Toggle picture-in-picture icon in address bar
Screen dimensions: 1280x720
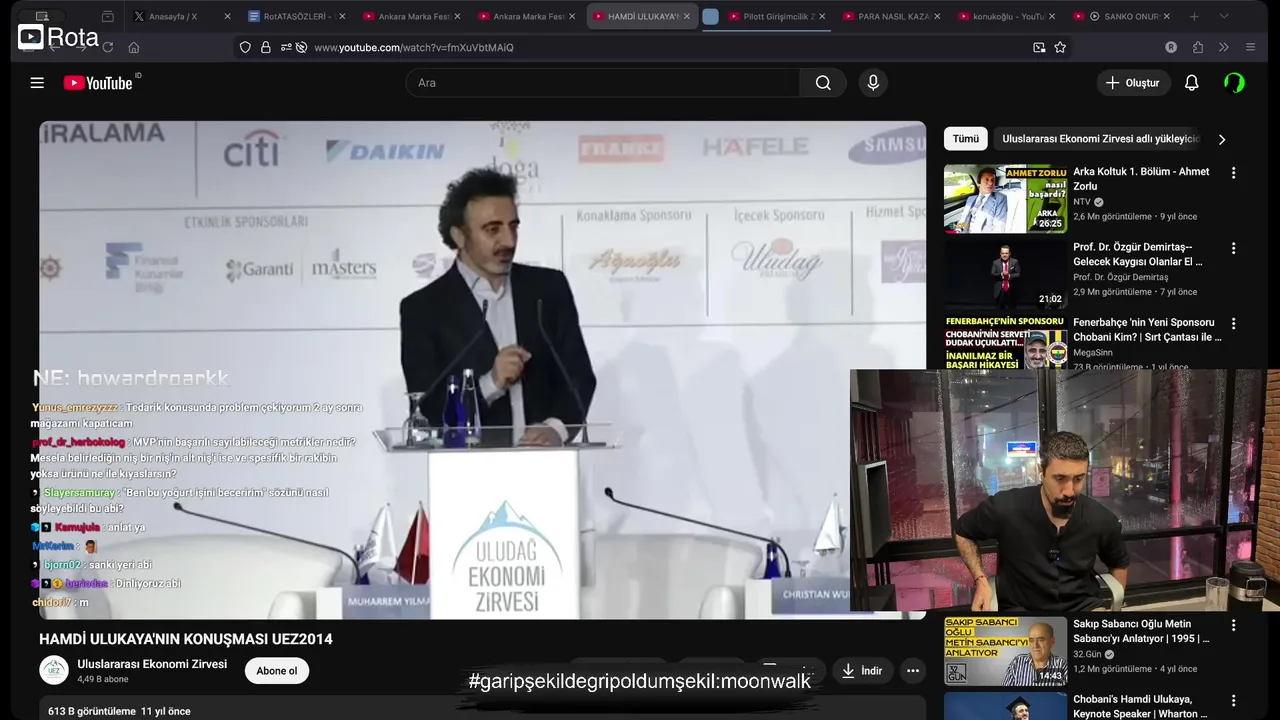(x=1039, y=47)
